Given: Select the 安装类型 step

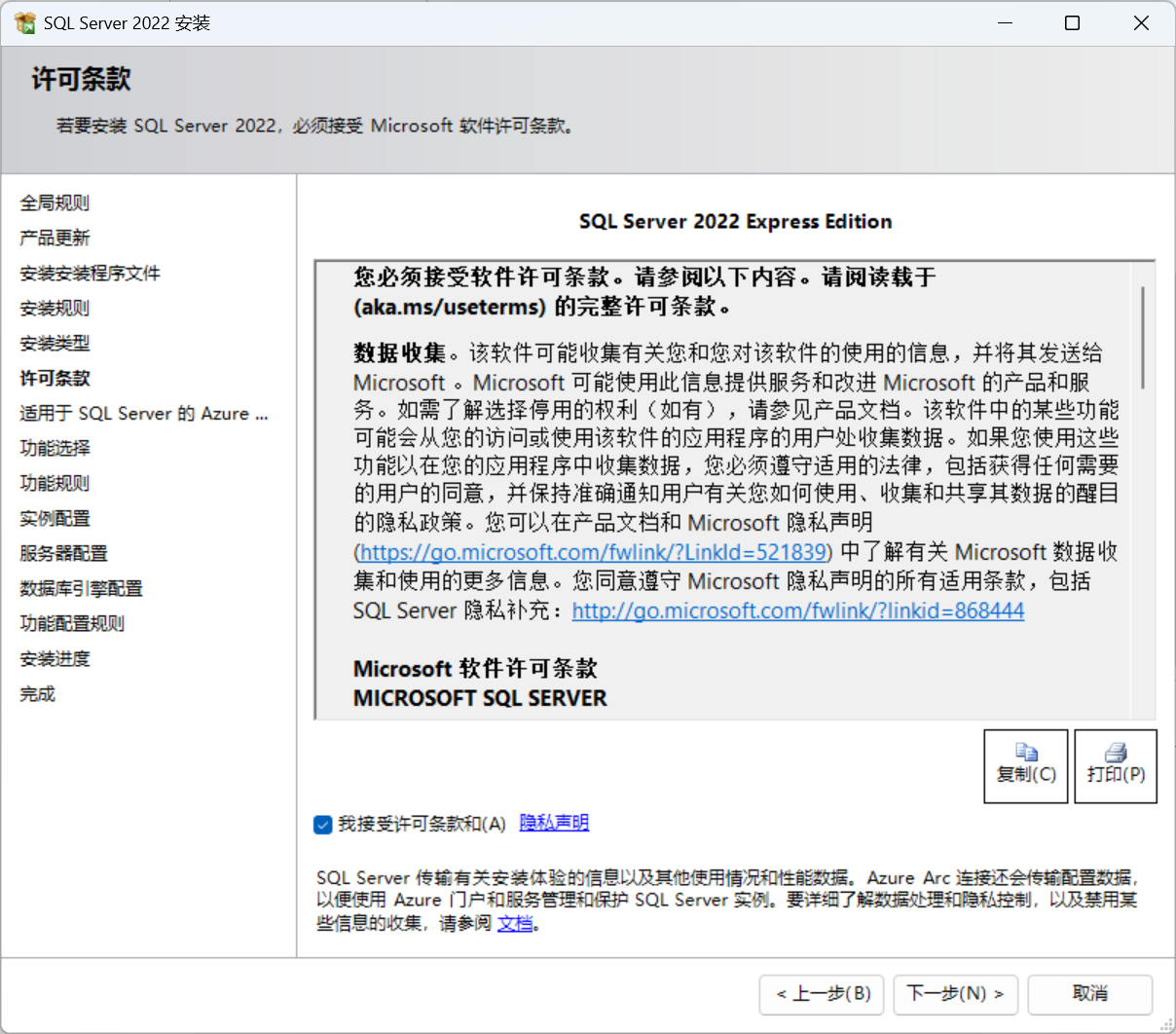Looking at the screenshot, I should pos(55,343).
